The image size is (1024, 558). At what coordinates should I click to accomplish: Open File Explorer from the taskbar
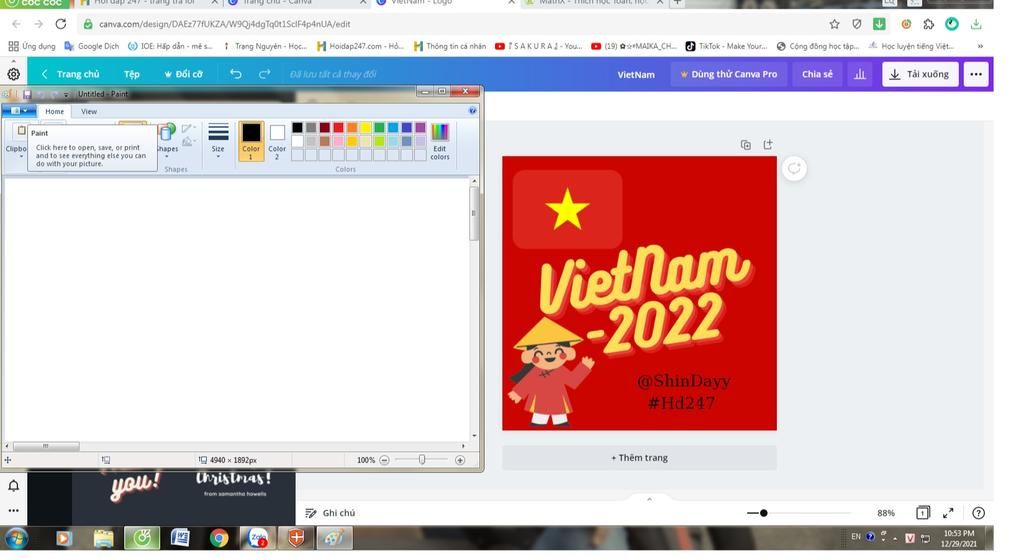tap(103, 538)
